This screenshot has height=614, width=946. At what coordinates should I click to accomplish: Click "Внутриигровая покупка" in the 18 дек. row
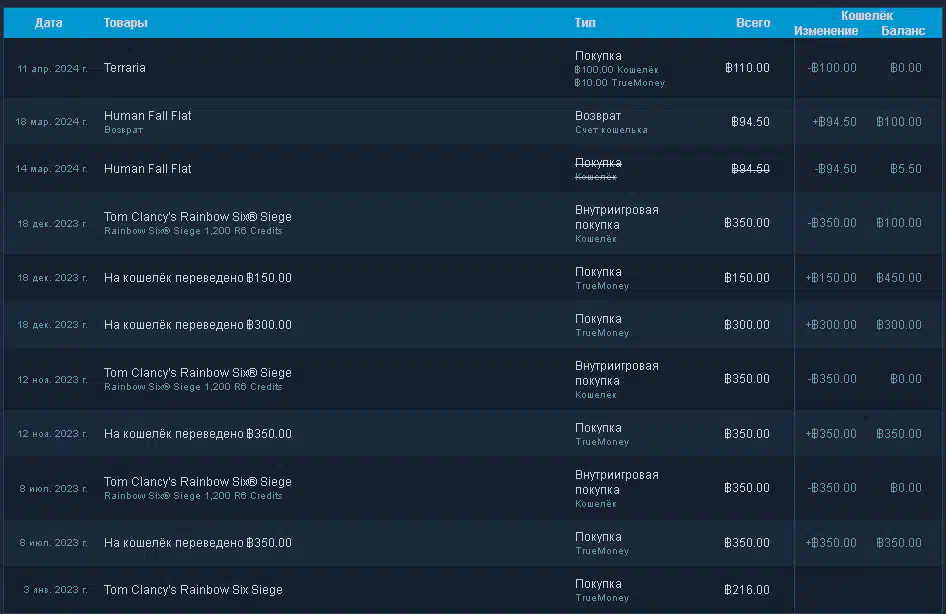pyautogui.click(x=617, y=217)
